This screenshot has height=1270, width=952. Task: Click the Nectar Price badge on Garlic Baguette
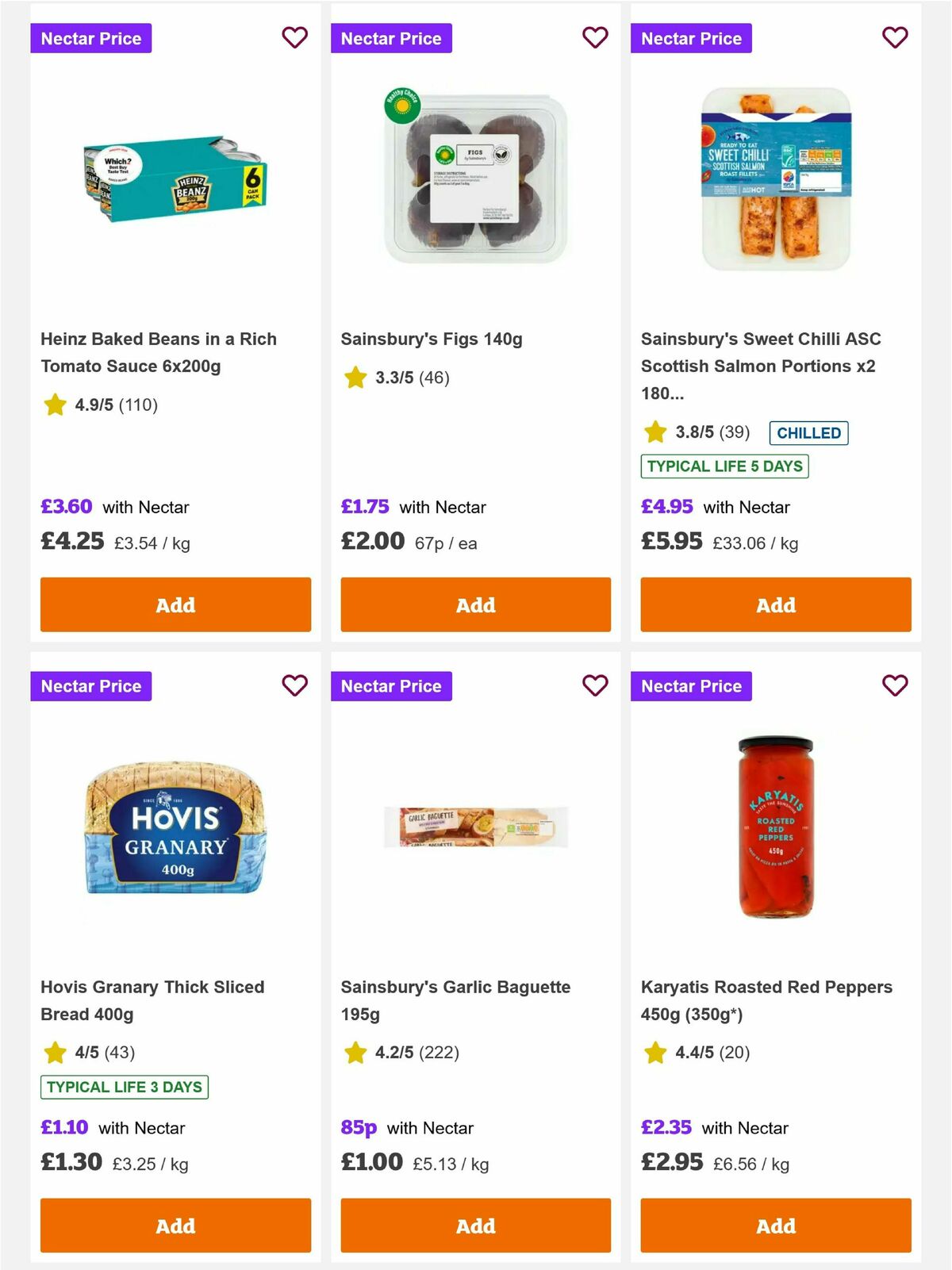click(x=392, y=685)
